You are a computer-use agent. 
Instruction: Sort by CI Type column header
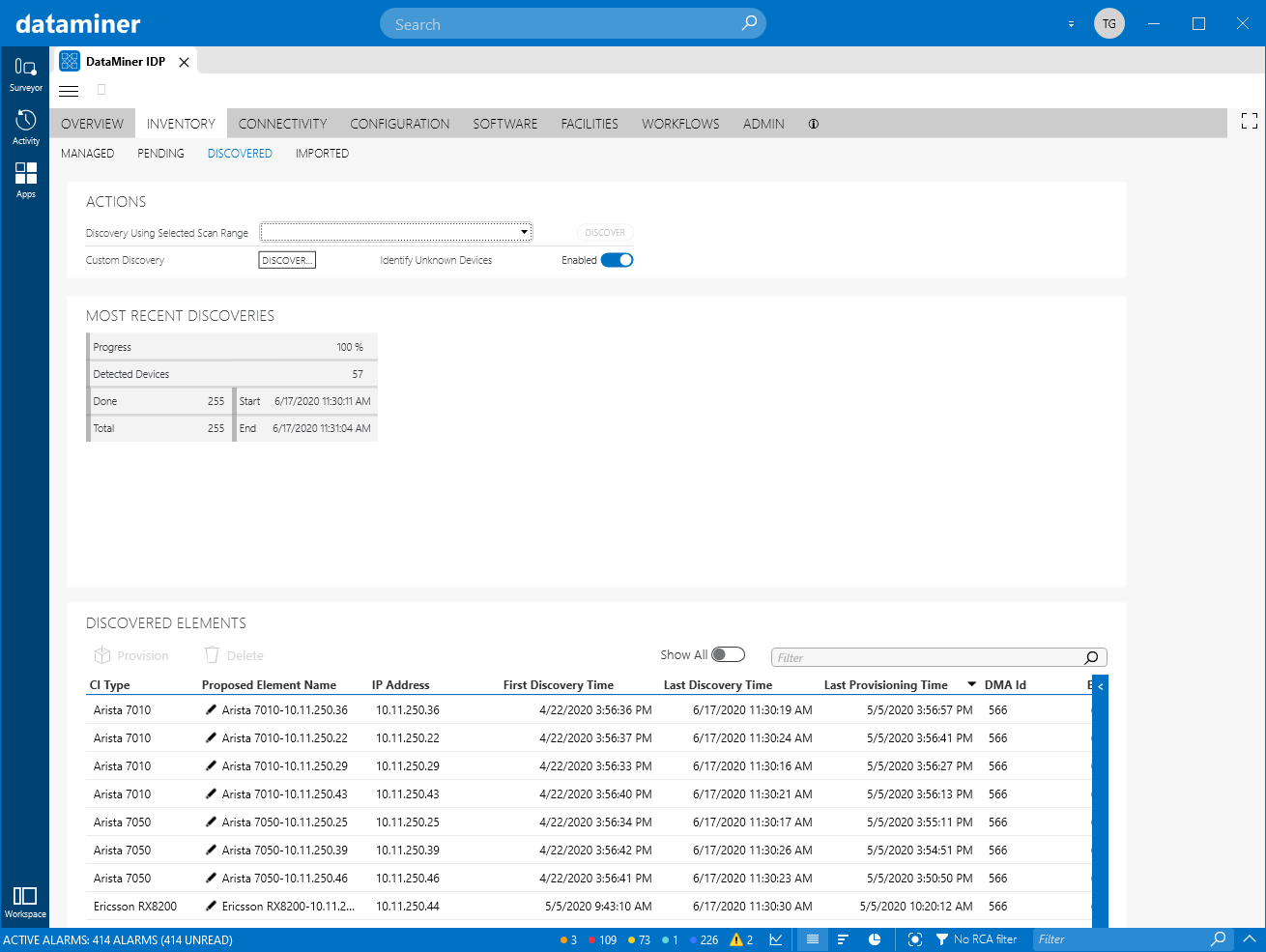click(109, 684)
